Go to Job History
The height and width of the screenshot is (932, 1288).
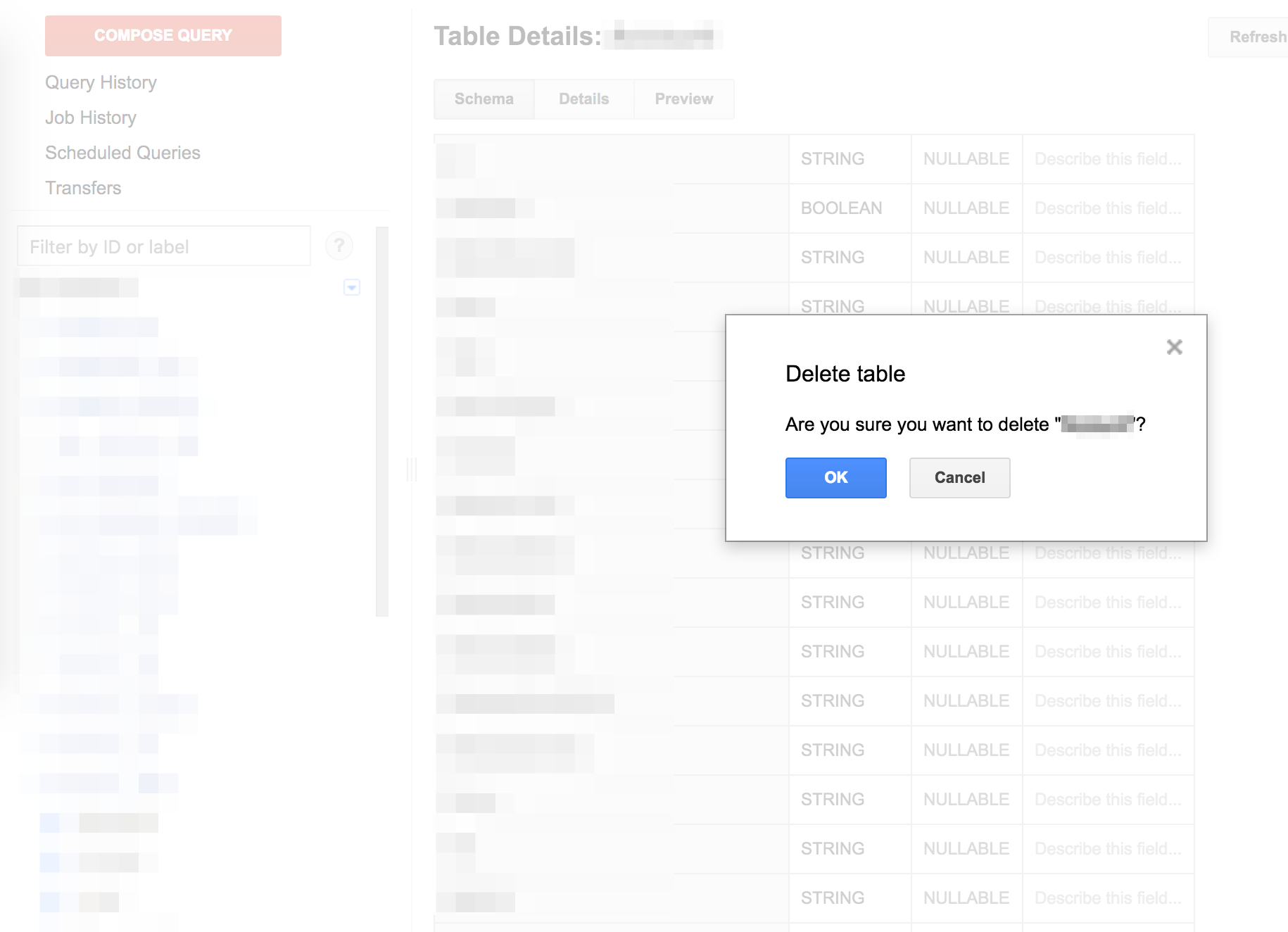click(91, 118)
